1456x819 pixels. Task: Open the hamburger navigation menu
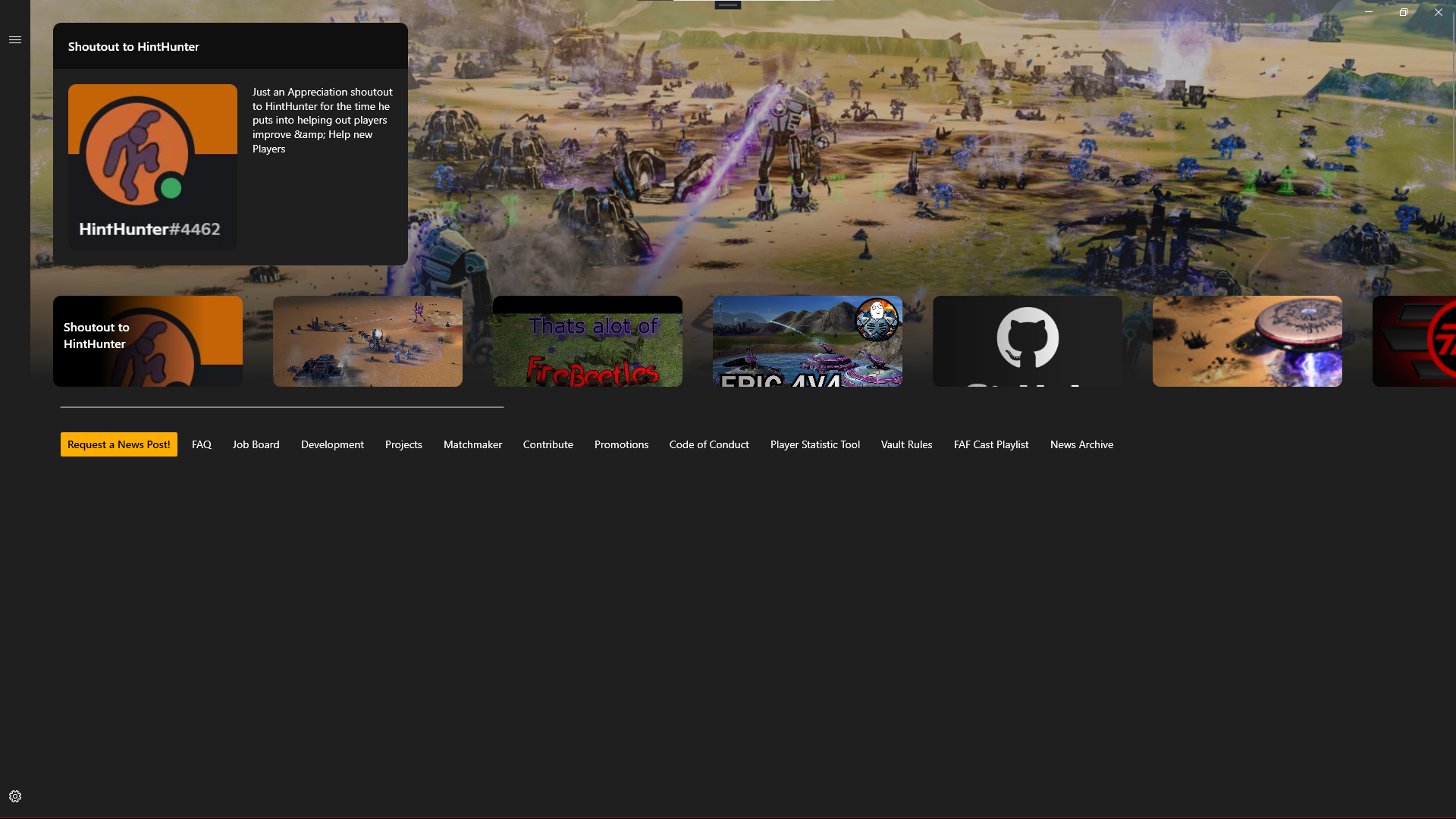(15, 39)
